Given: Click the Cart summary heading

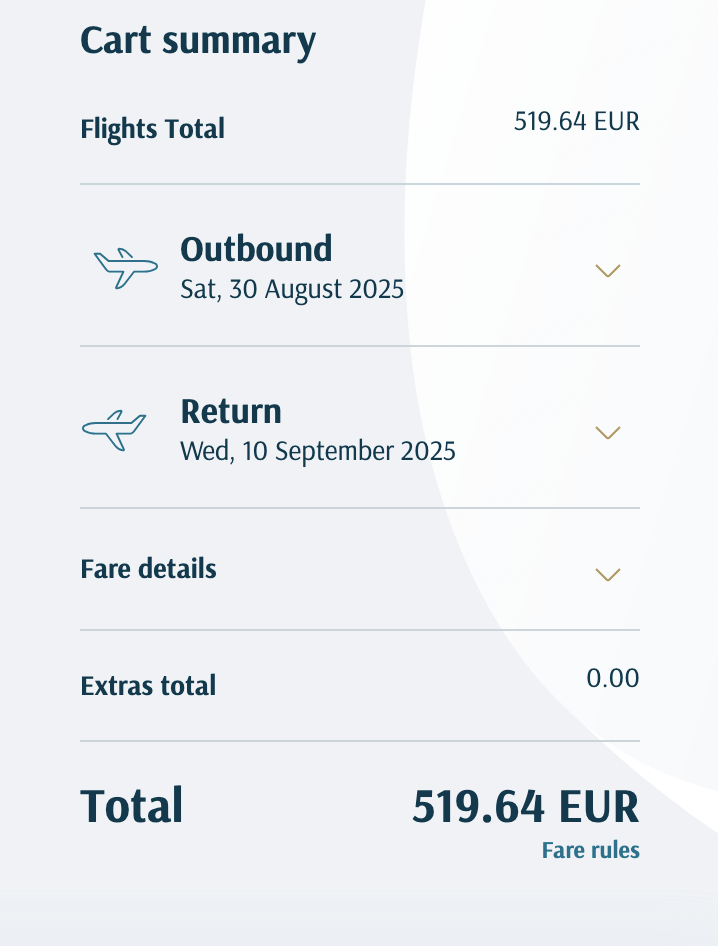Looking at the screenshot, I should (198, 42).
